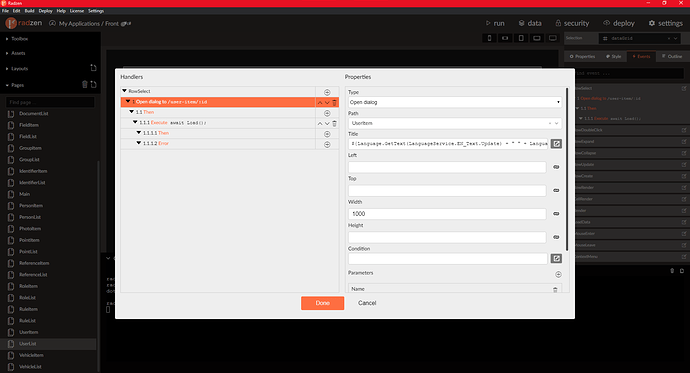Move the Execute await Load handler up
690x373 pixels.
pyautogui.click(x=320, y=124)
